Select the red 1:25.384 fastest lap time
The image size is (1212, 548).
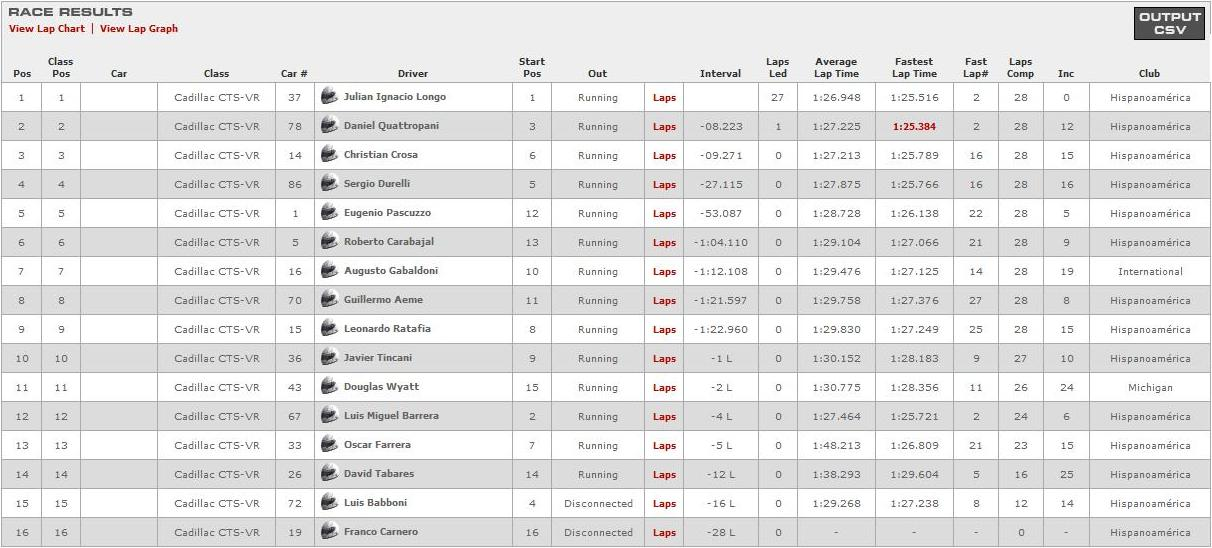915,127
